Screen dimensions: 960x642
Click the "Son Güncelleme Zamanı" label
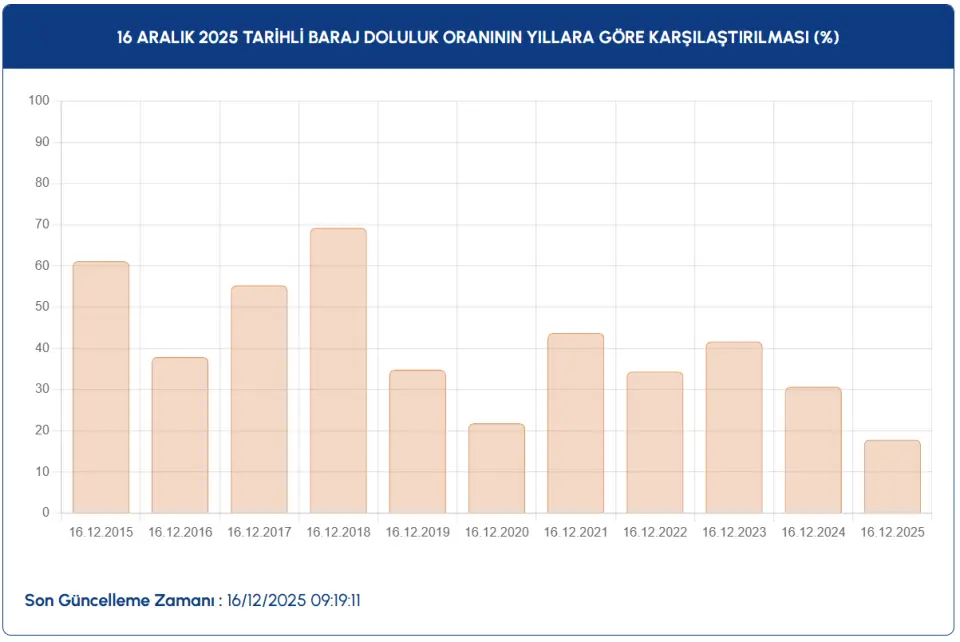point(122,600)
